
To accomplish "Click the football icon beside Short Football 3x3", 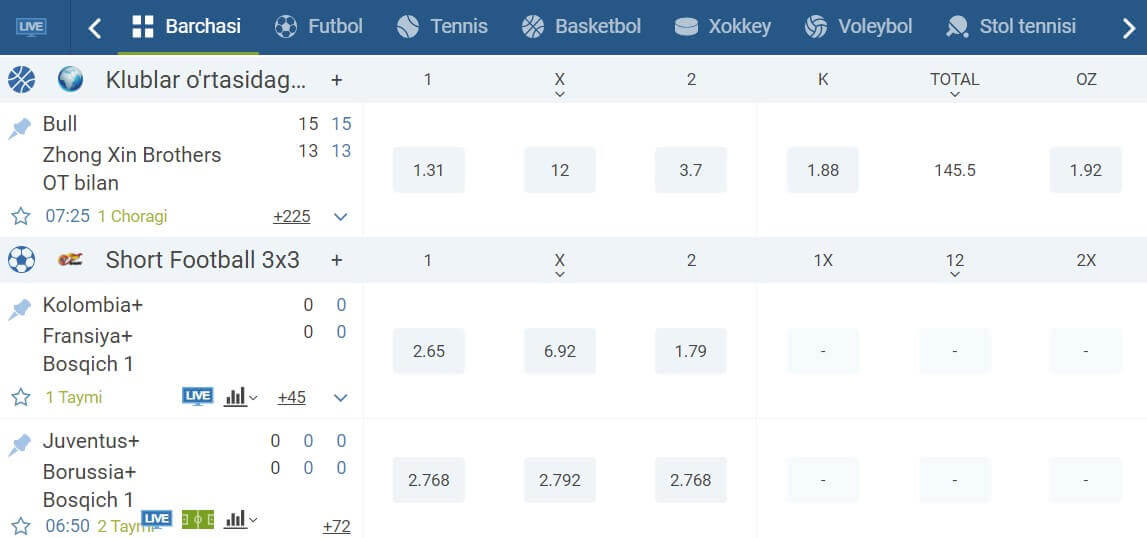I will pos(21,259).
